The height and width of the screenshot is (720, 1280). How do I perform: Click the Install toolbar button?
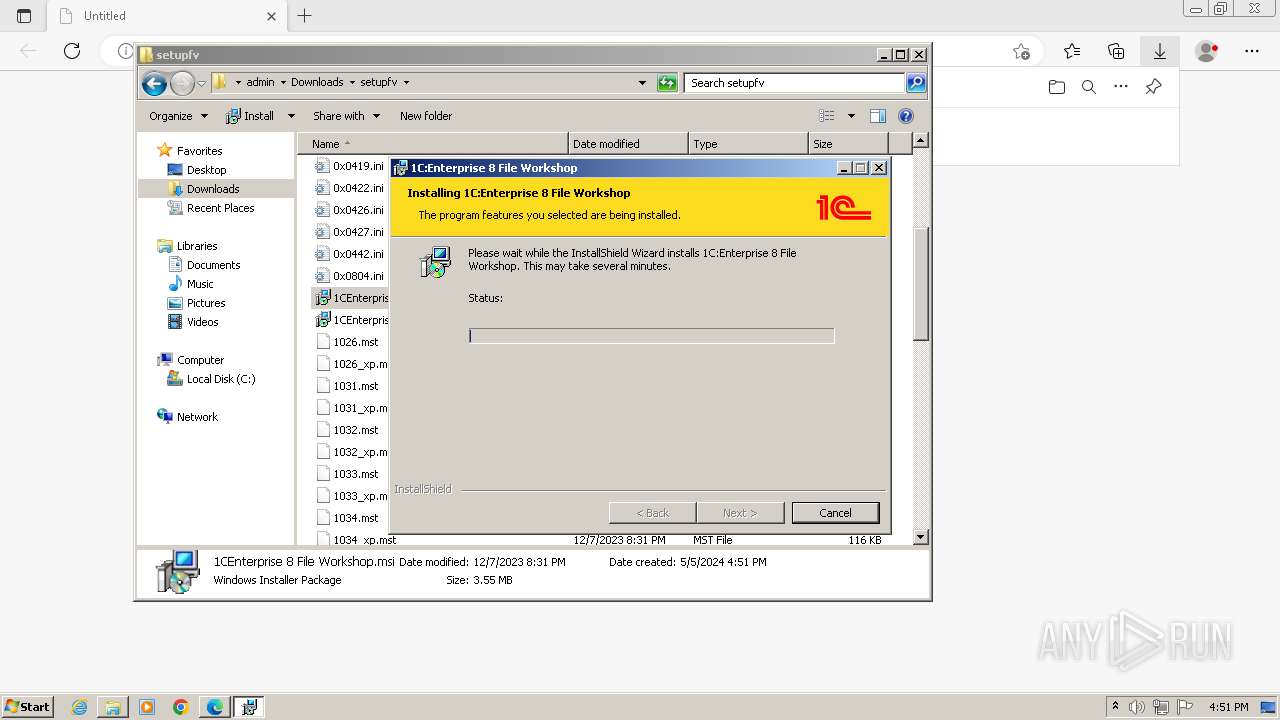point(250,116)
